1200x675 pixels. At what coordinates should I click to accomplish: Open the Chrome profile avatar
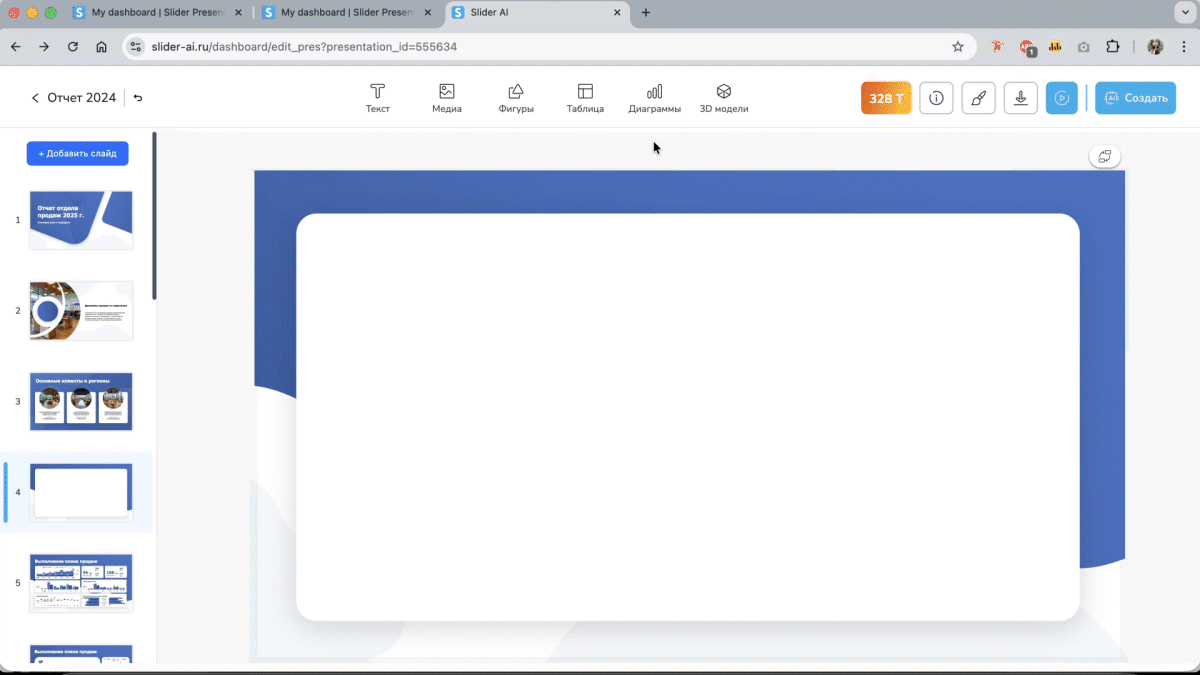point(1155,47)
